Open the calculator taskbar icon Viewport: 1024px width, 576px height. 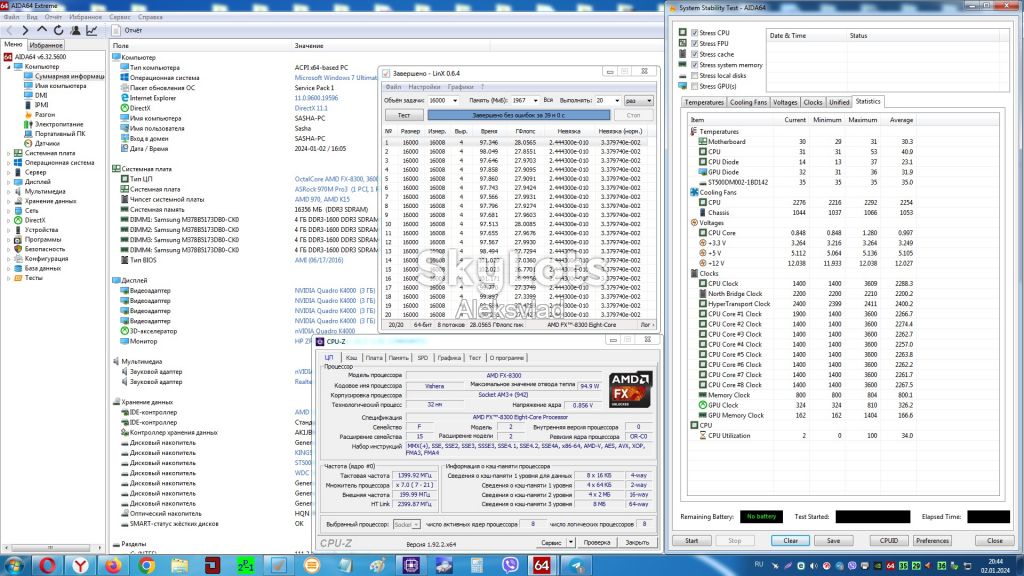477,565
